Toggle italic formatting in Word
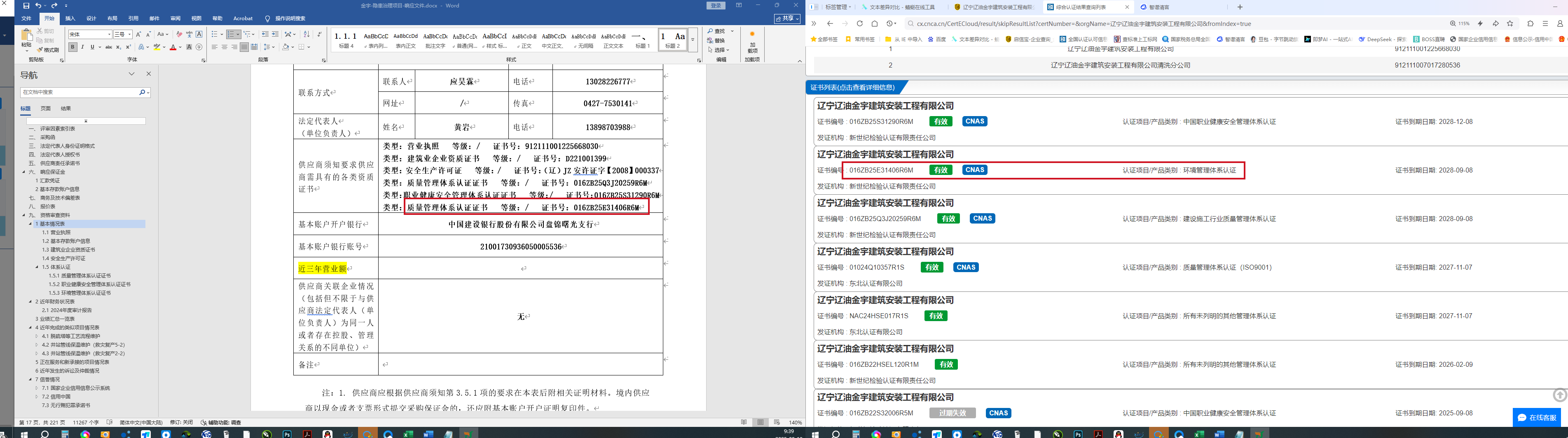This screenshot has height=438, width=1568. pos(83,47)
